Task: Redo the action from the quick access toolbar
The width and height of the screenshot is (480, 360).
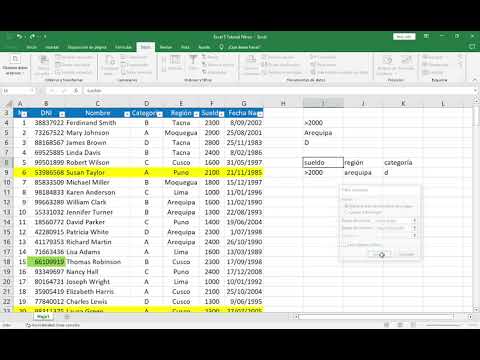Action: point(32,36)
